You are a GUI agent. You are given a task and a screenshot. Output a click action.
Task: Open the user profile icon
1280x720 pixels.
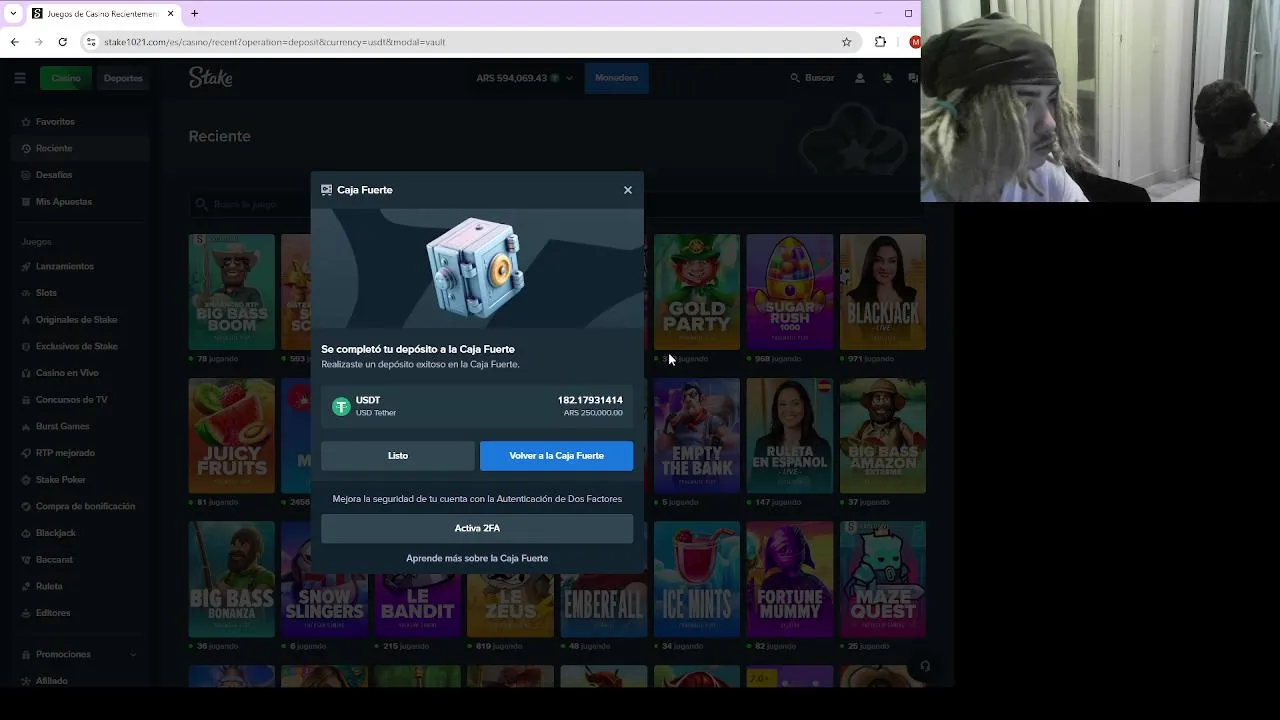point(859,78)
